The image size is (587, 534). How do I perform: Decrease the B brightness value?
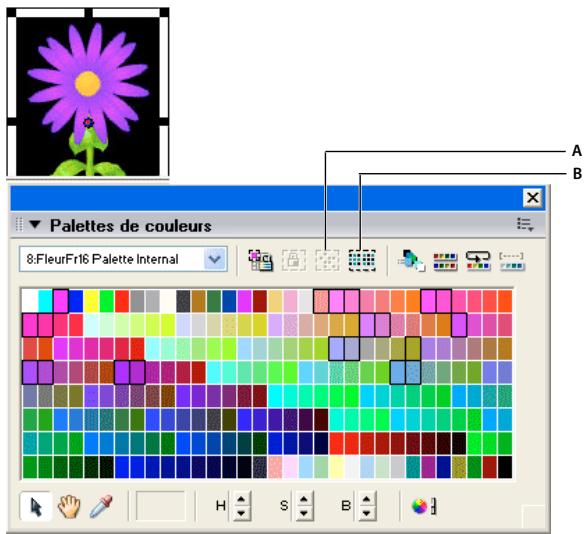tap(367, 513)
